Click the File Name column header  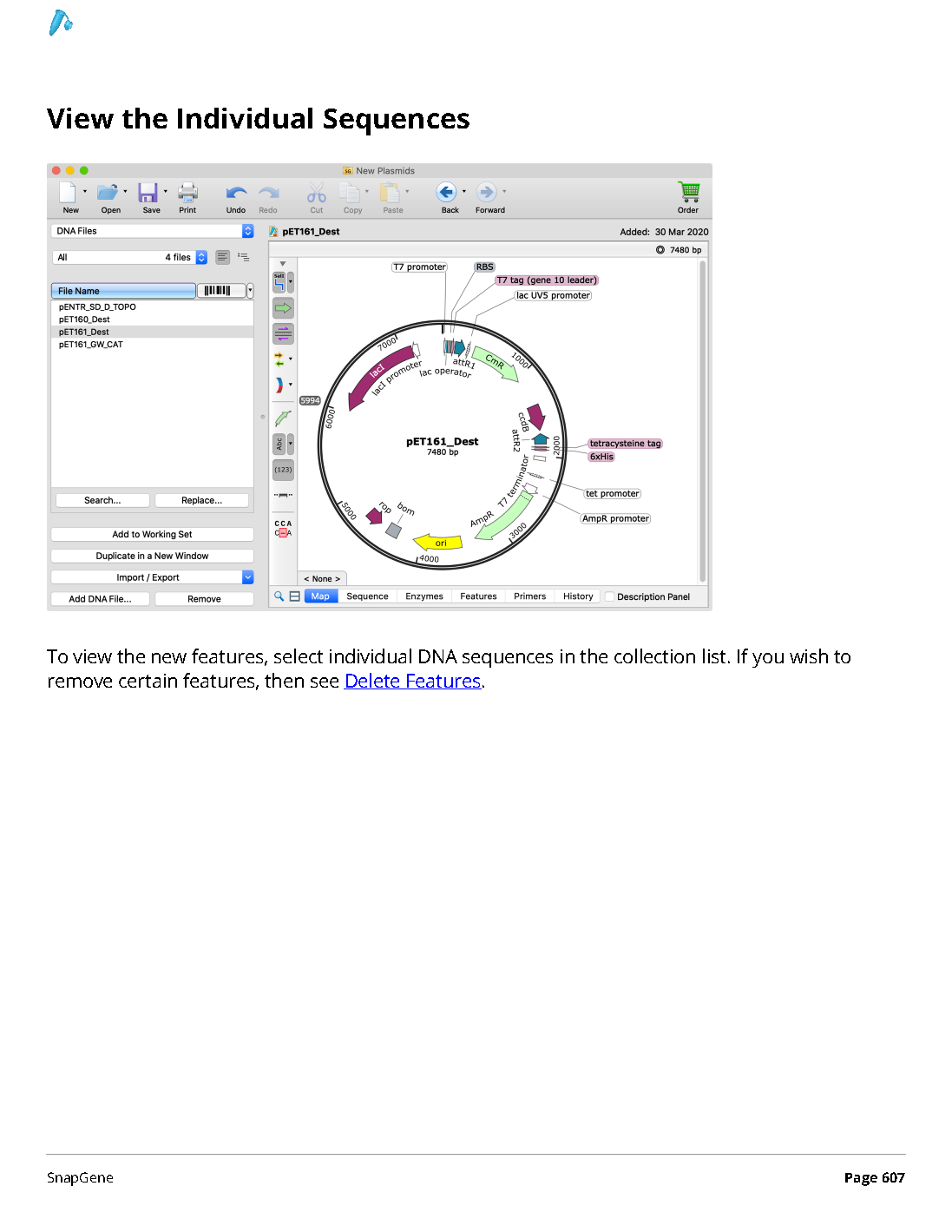point(123,291)
